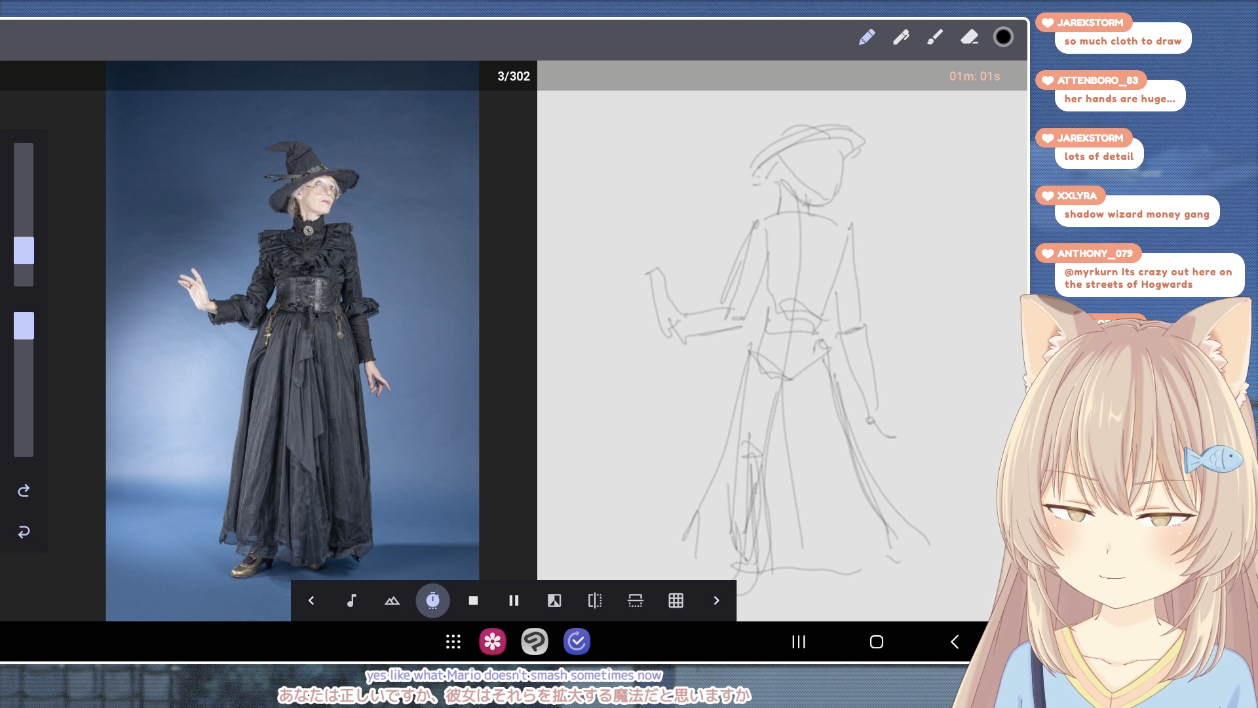Screen dimensions: 1258x708
Task: Select the Paintbrush tool
Action: coord(935,37)
